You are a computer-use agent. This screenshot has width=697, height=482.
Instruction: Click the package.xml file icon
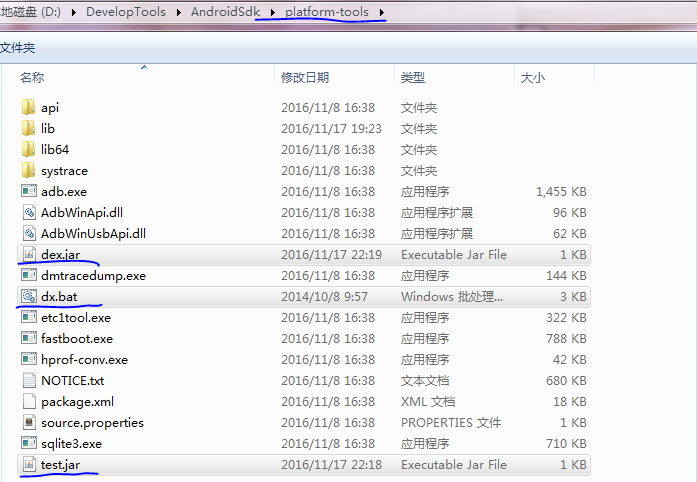(29, 401)
